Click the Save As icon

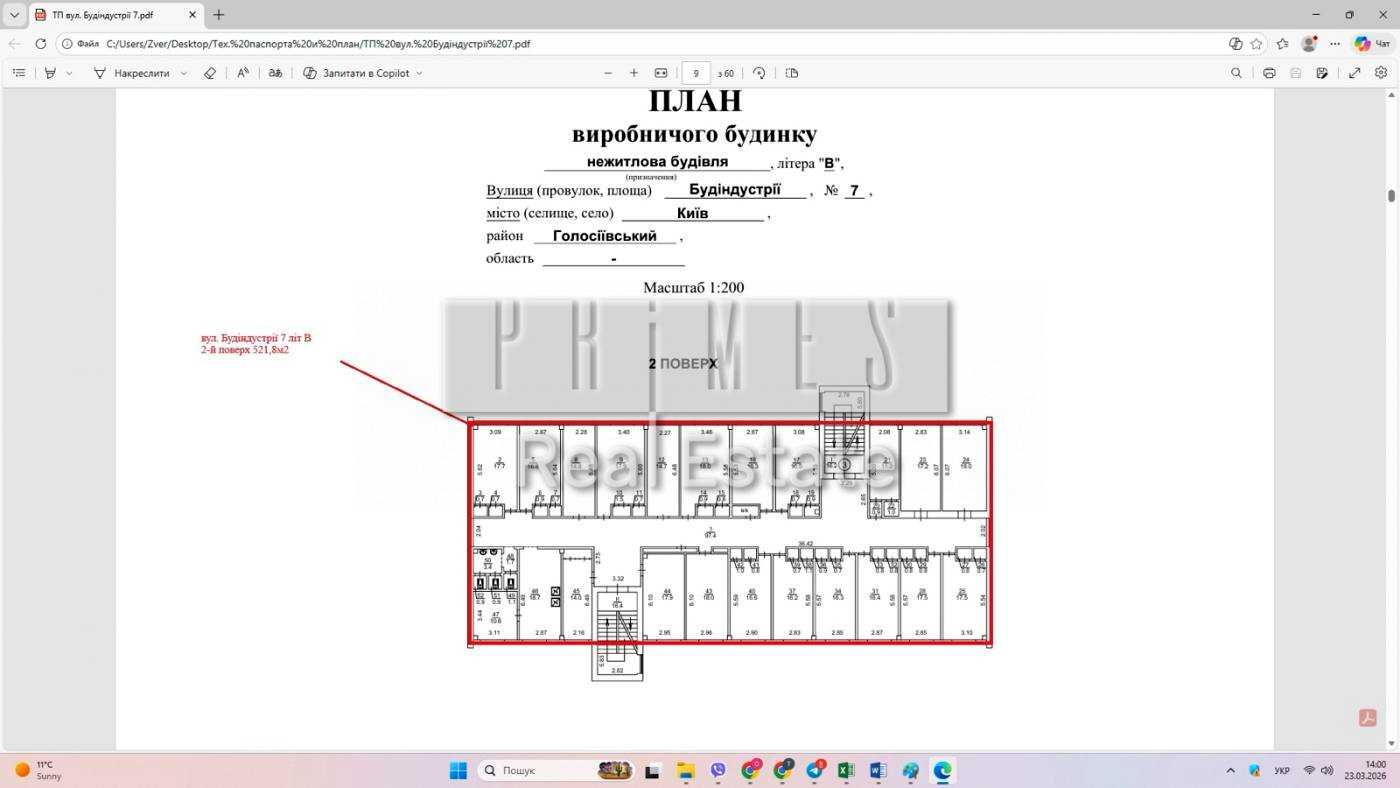(1322, 73)
